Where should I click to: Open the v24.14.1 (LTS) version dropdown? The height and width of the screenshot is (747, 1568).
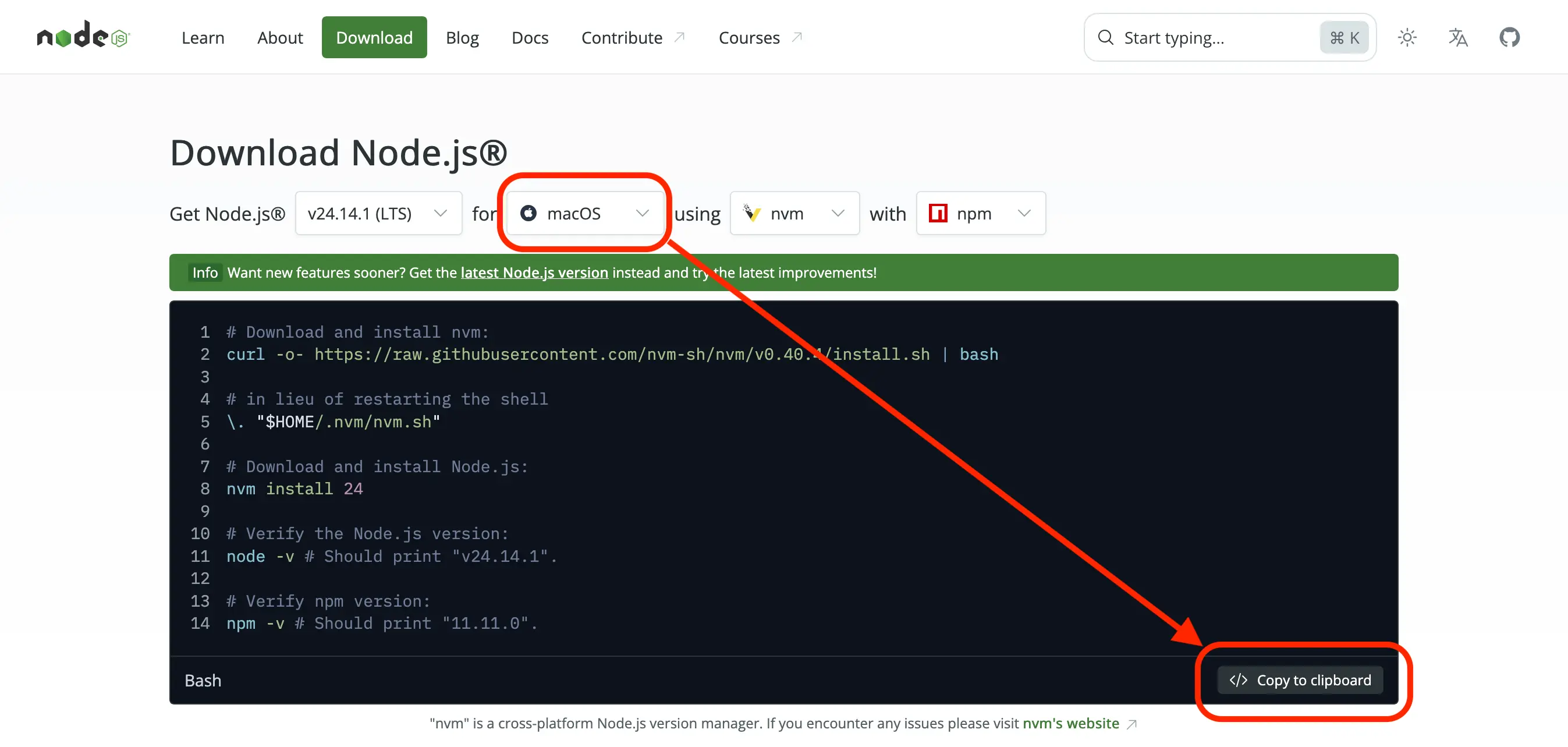[378, 213]
